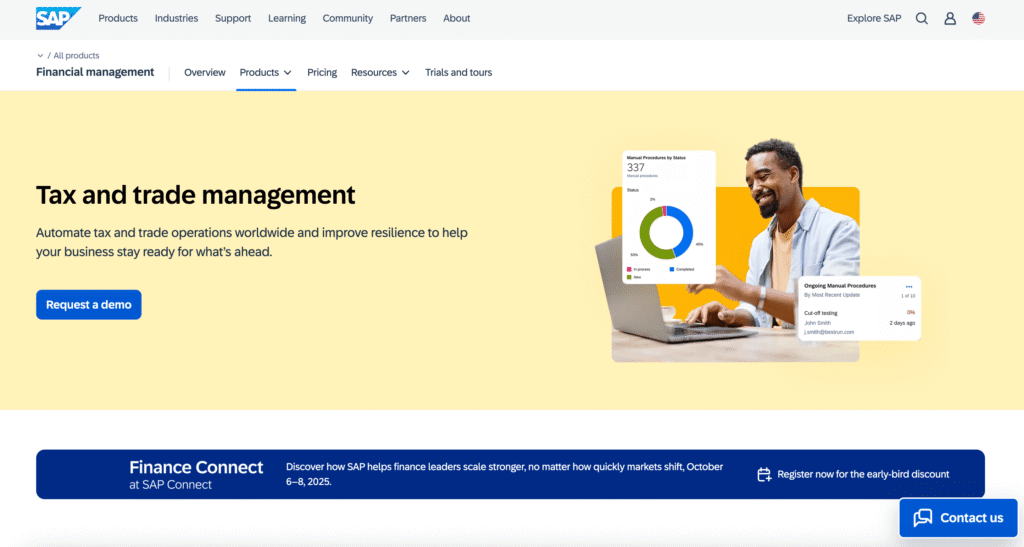Click the US flag country selector
The height and width of the screenshot is (547, 1024).
(978, 18)
